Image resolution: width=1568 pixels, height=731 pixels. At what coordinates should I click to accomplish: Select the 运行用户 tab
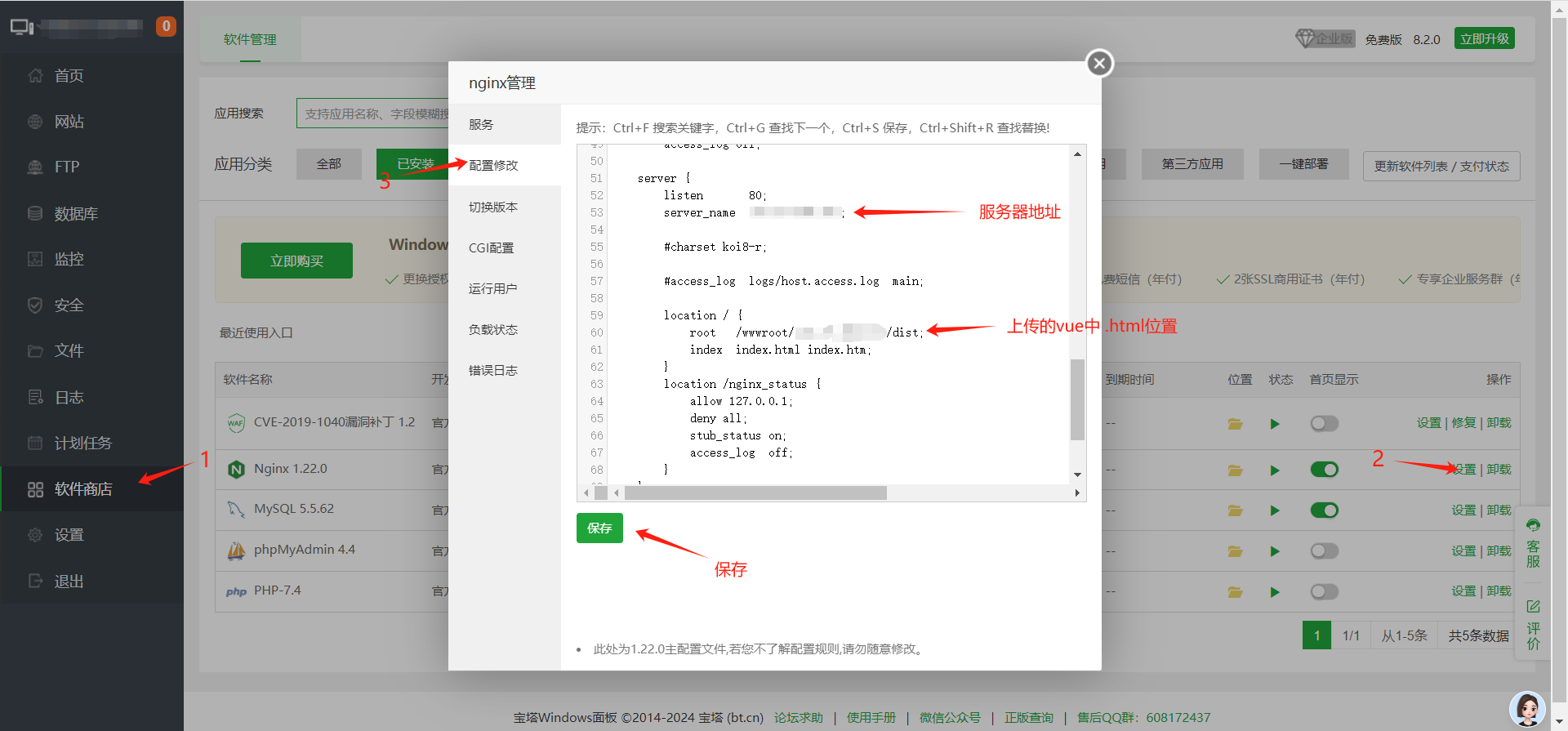tap(505, 288)
